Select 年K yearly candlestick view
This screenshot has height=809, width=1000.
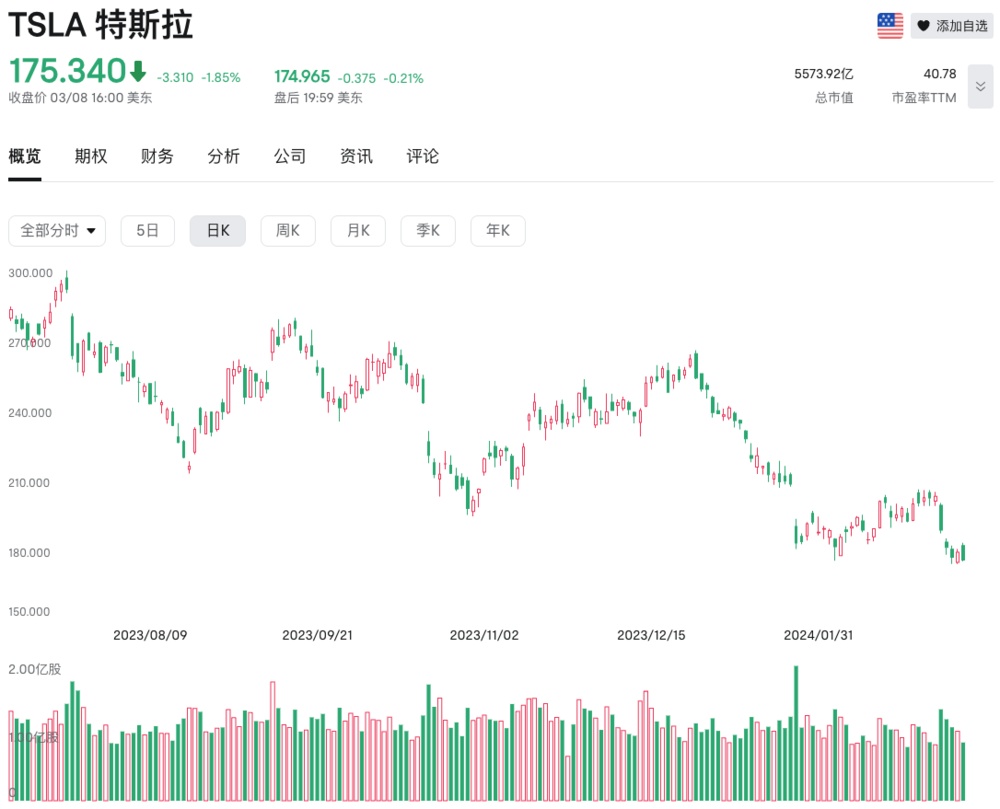click(x=498, y=231)
